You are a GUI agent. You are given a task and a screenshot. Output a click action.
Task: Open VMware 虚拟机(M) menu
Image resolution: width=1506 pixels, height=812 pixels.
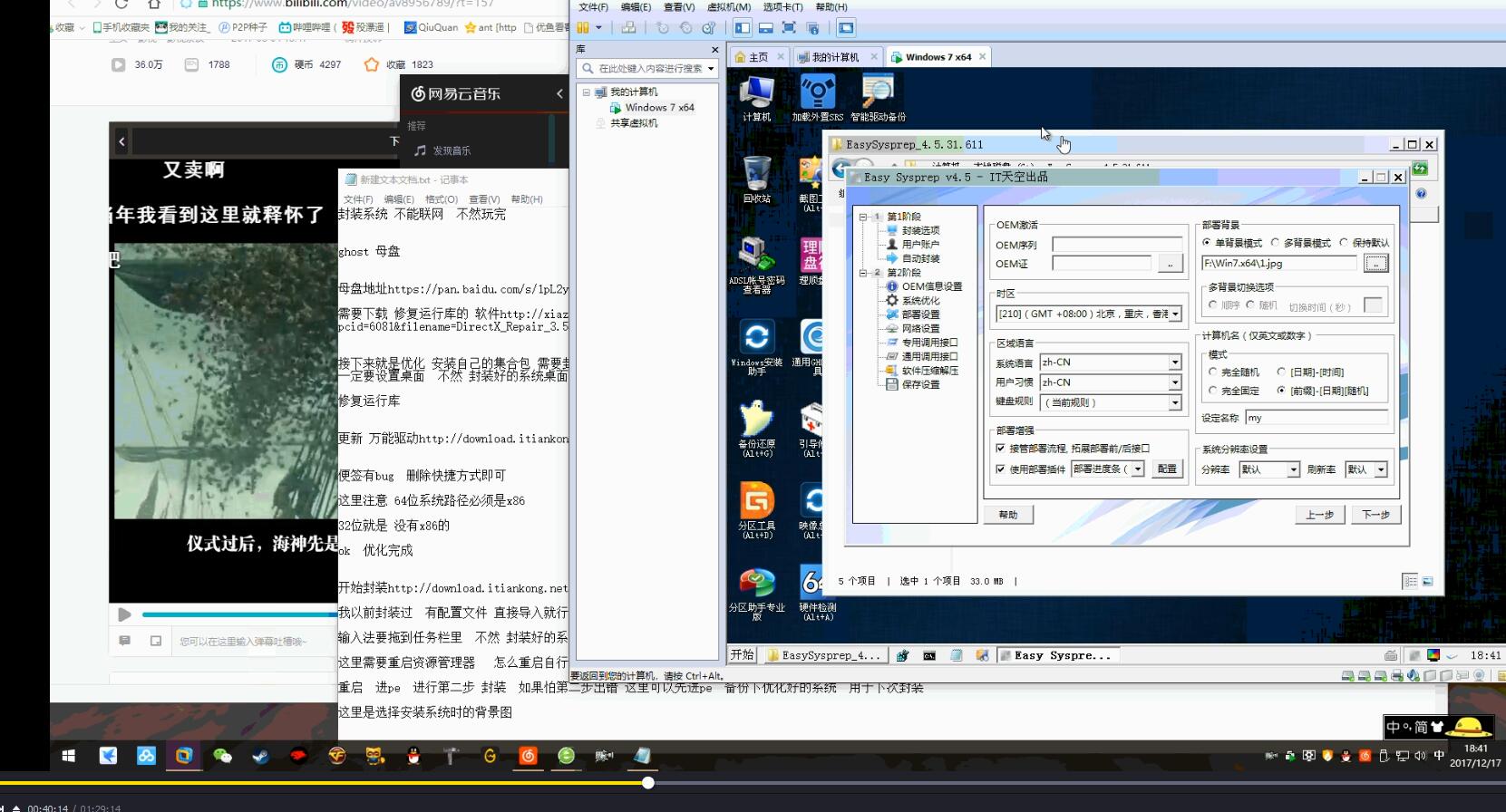[728, 7]
